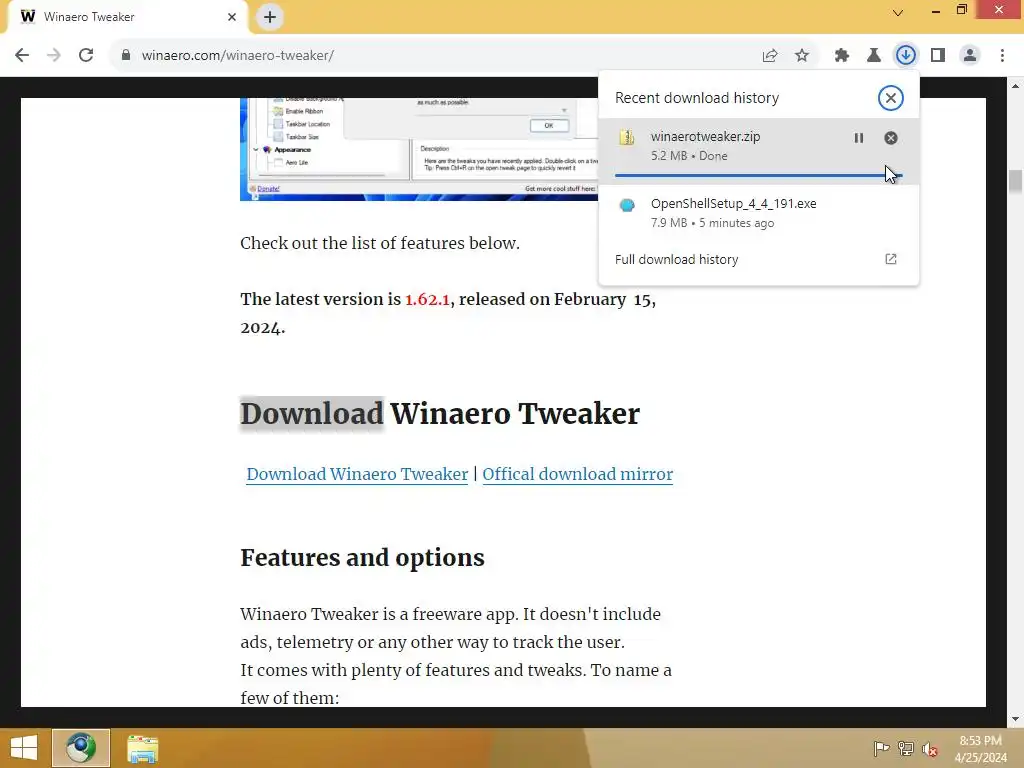The width and height of the screenshot is (1024, 768).
Task: Click scrollbar up arrow
Action: pos(1015,86)
